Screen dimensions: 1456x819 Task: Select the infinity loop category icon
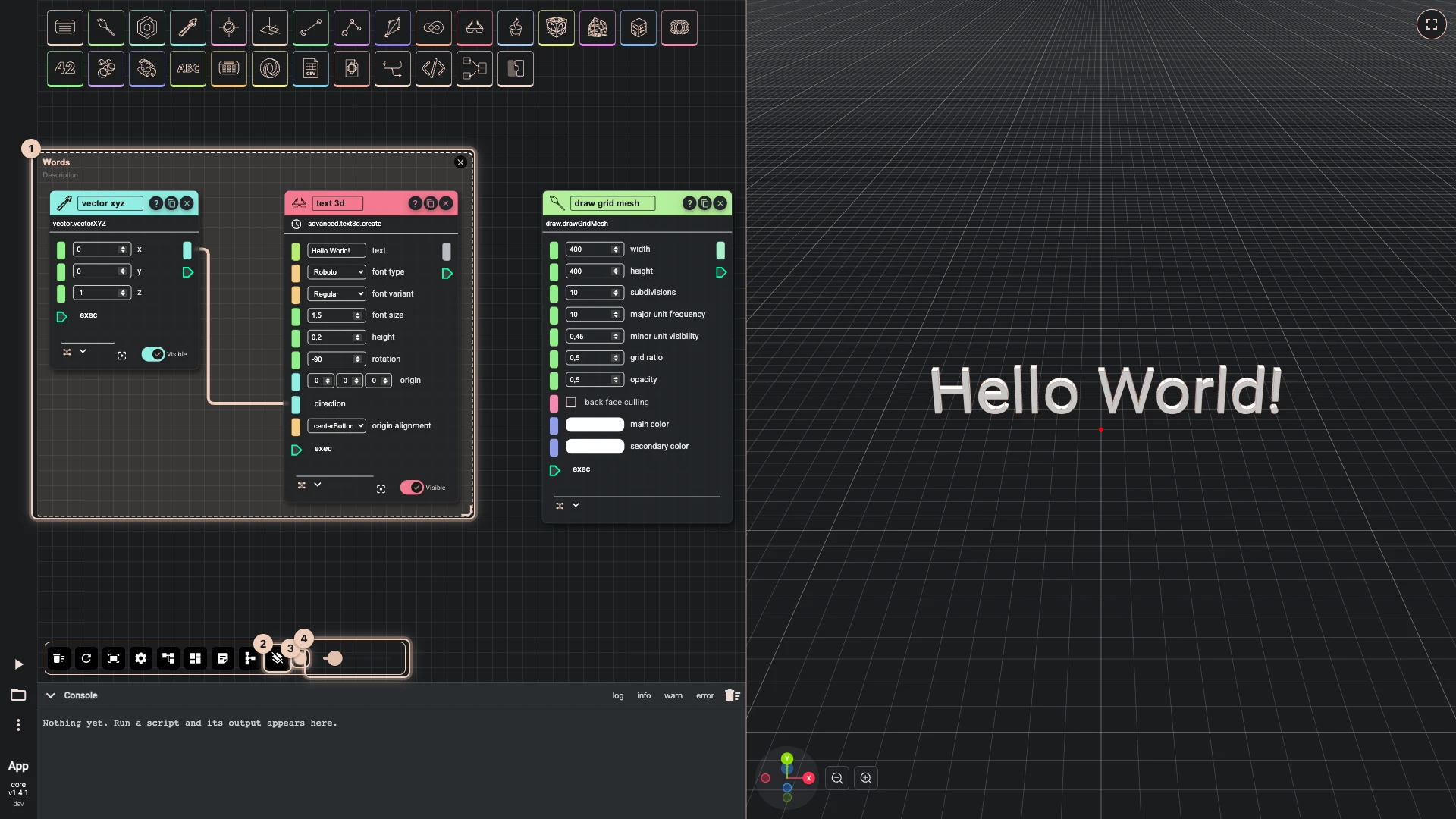434,27
